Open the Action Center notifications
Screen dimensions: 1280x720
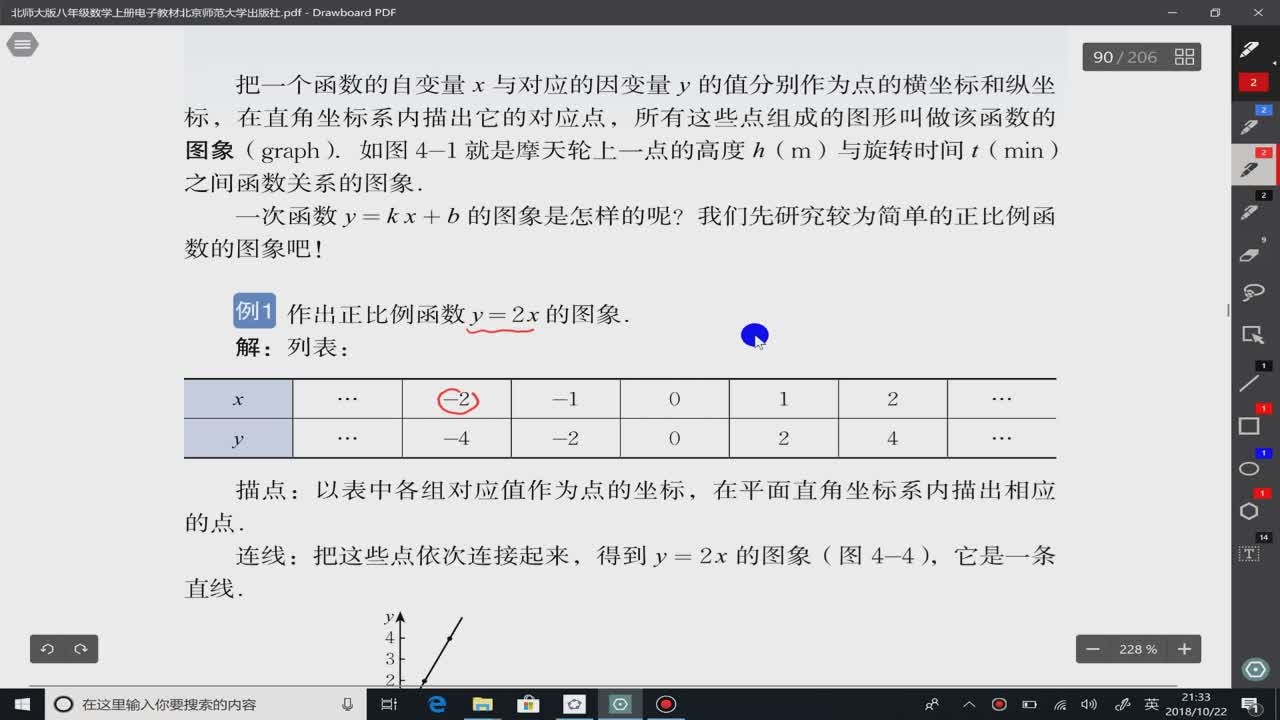[1250, 704]
